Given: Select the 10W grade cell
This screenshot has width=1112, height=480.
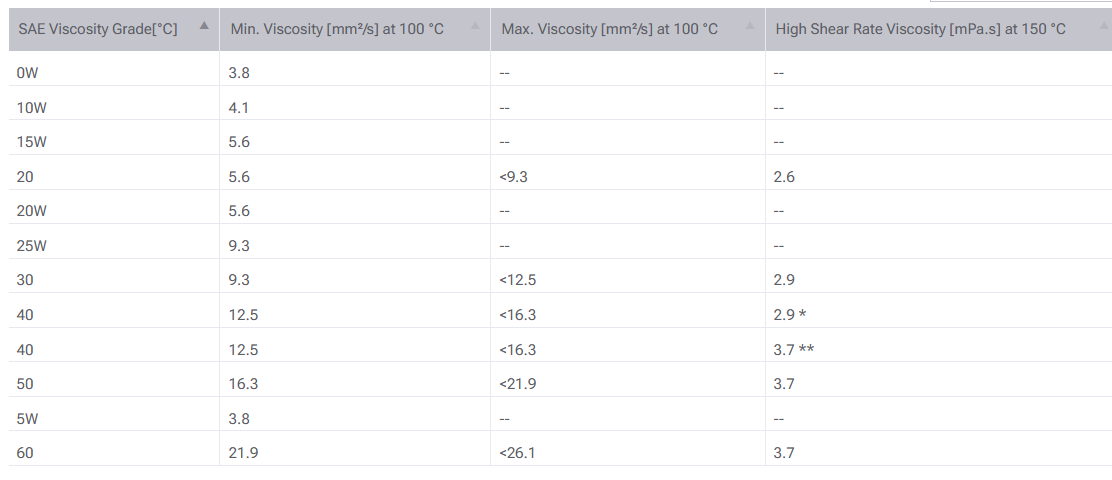Looking at the screenshot, I should click(x=32, y=107).
